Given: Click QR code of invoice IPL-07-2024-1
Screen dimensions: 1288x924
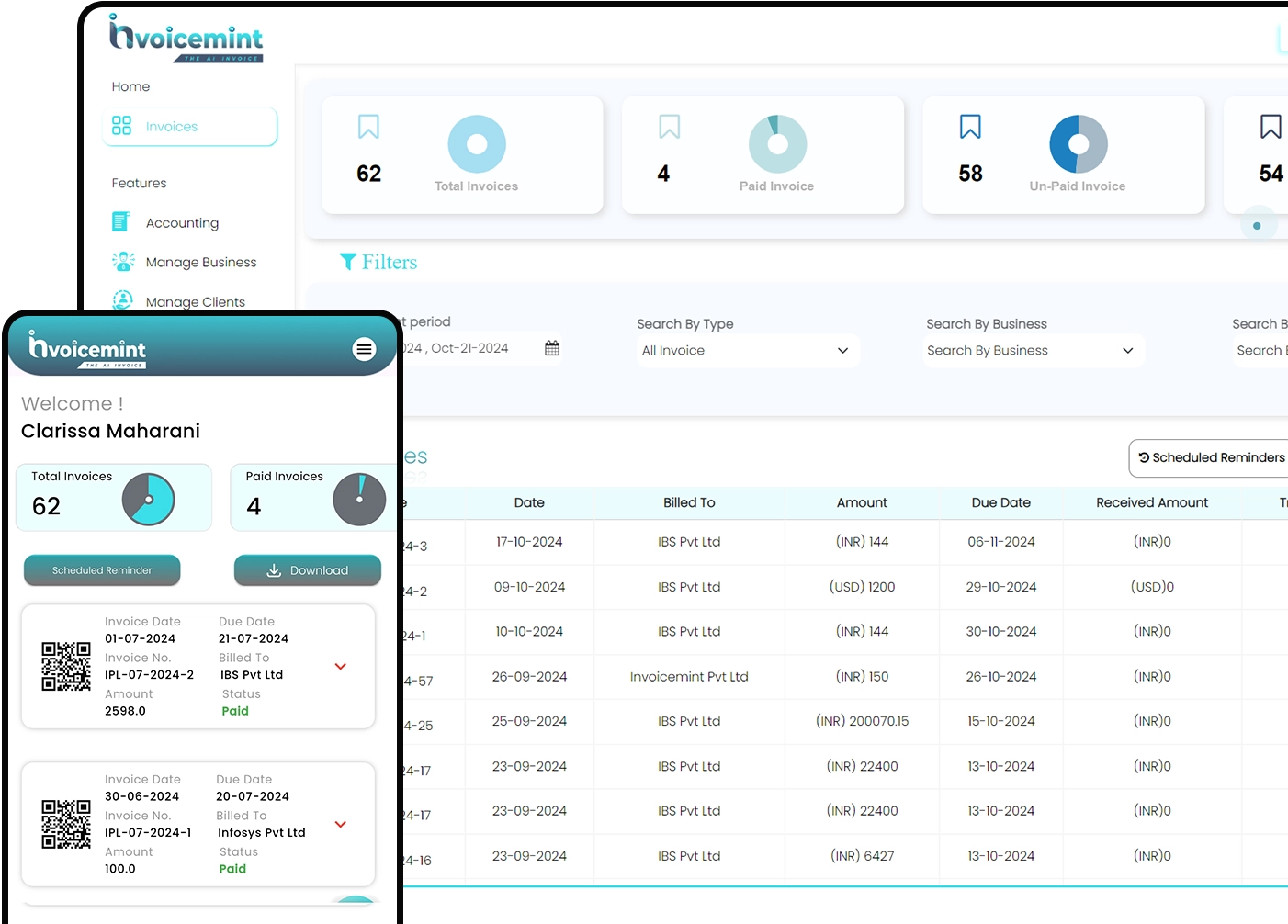Looking at the screenshot, I should [66, 824].
